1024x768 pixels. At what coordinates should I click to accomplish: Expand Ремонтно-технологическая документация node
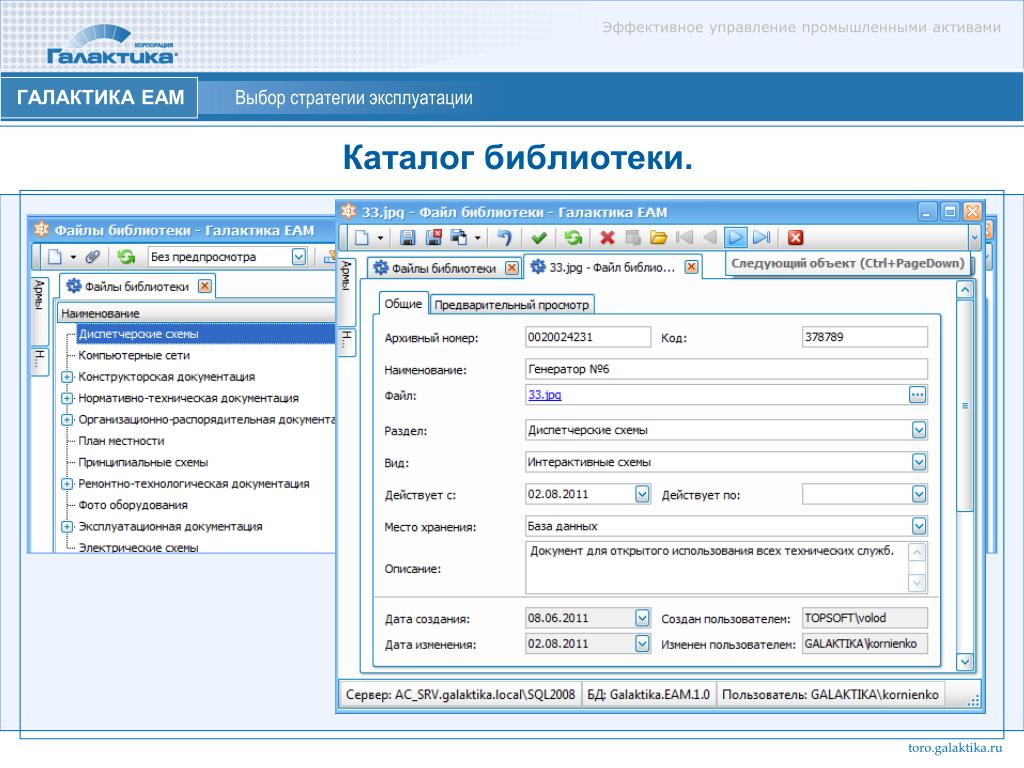pyautogui.click(x=67, y=484)
